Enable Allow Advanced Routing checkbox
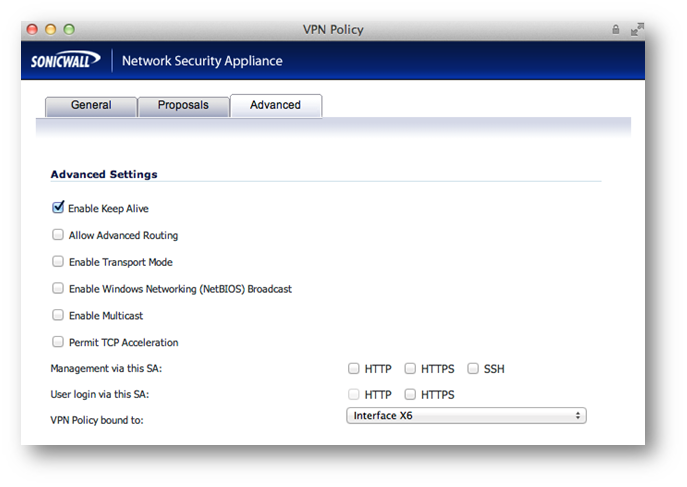Image resolution: width=687 pixels, height=487 pixels. (58, 235)
